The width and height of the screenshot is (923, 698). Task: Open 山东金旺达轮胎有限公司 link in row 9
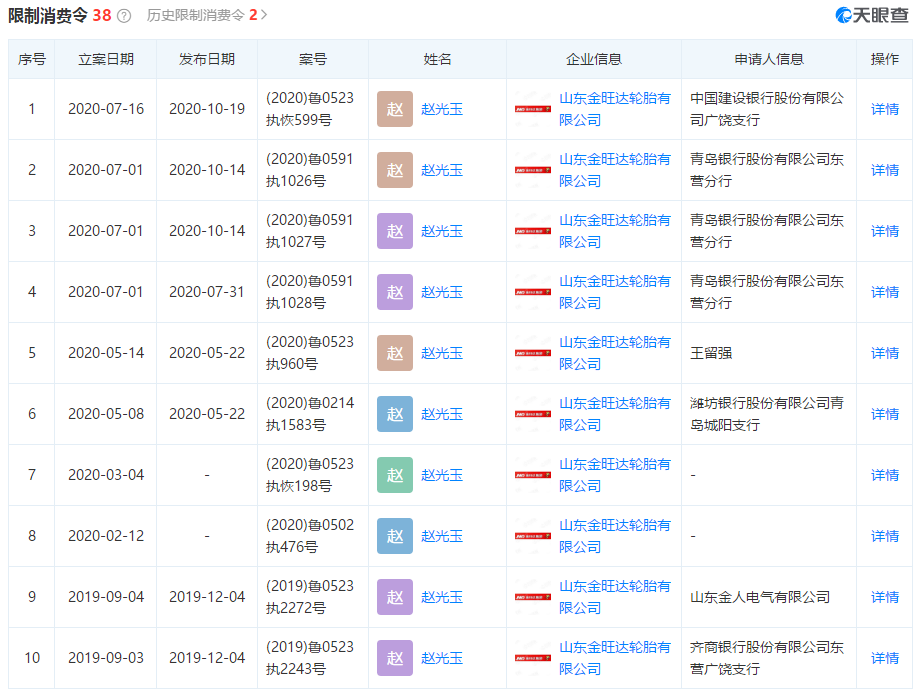point(615,597)
